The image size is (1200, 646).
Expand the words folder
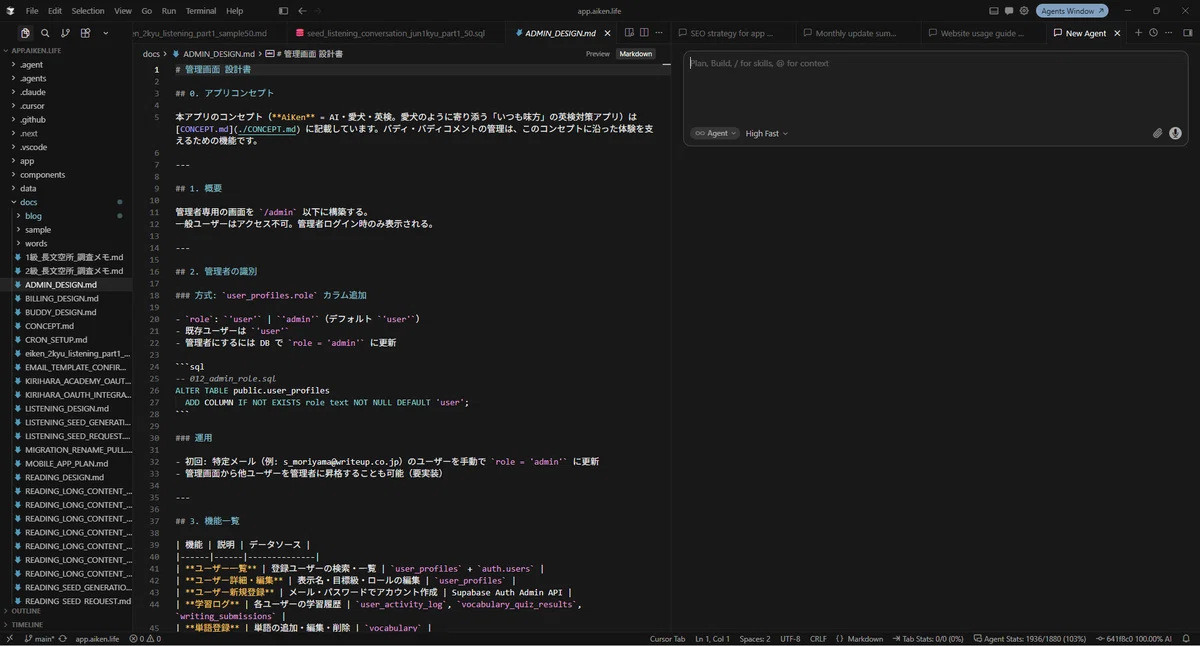[x=66, y=243]
